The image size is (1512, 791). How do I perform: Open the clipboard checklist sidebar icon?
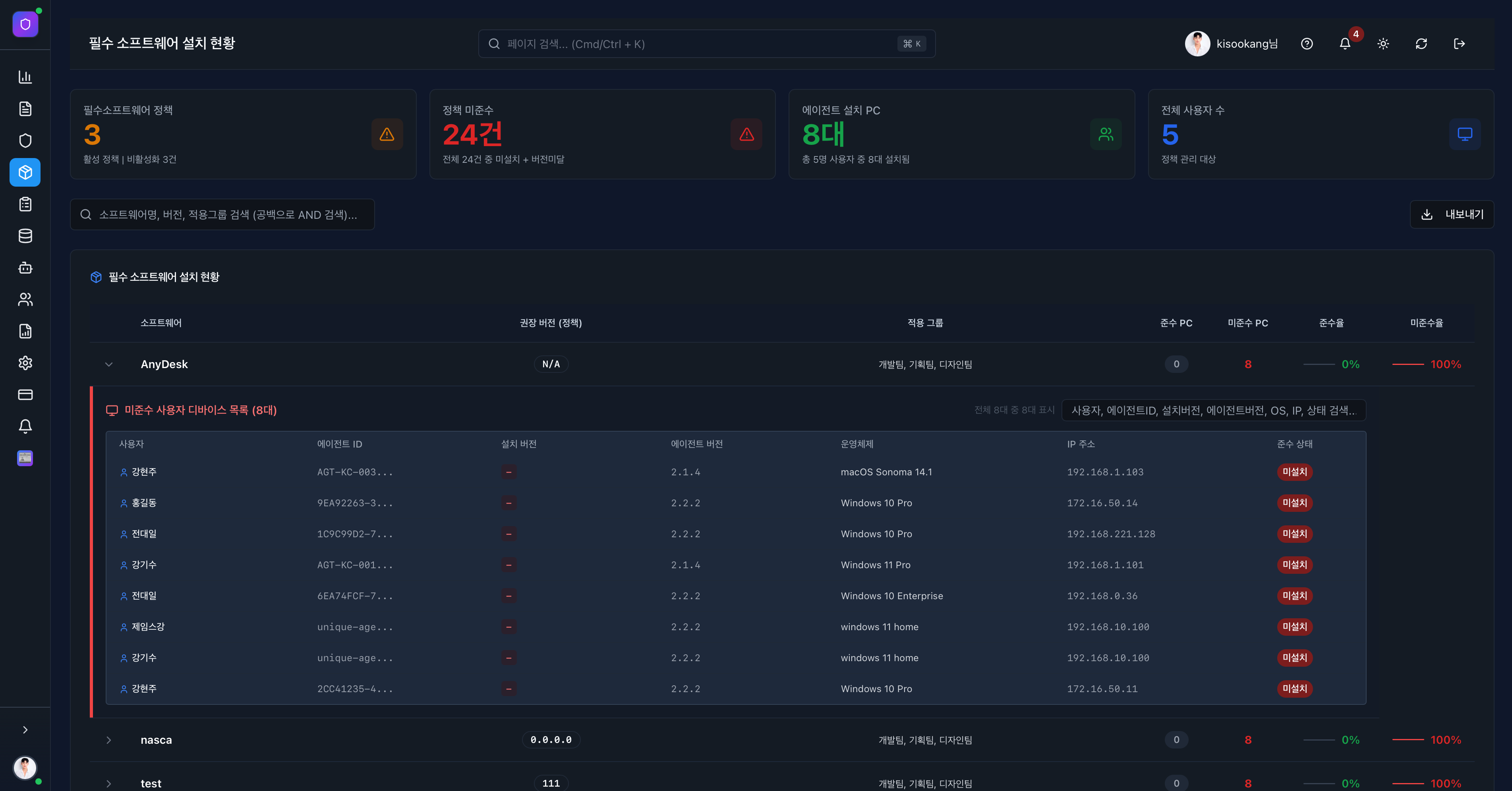pos(25,204)
